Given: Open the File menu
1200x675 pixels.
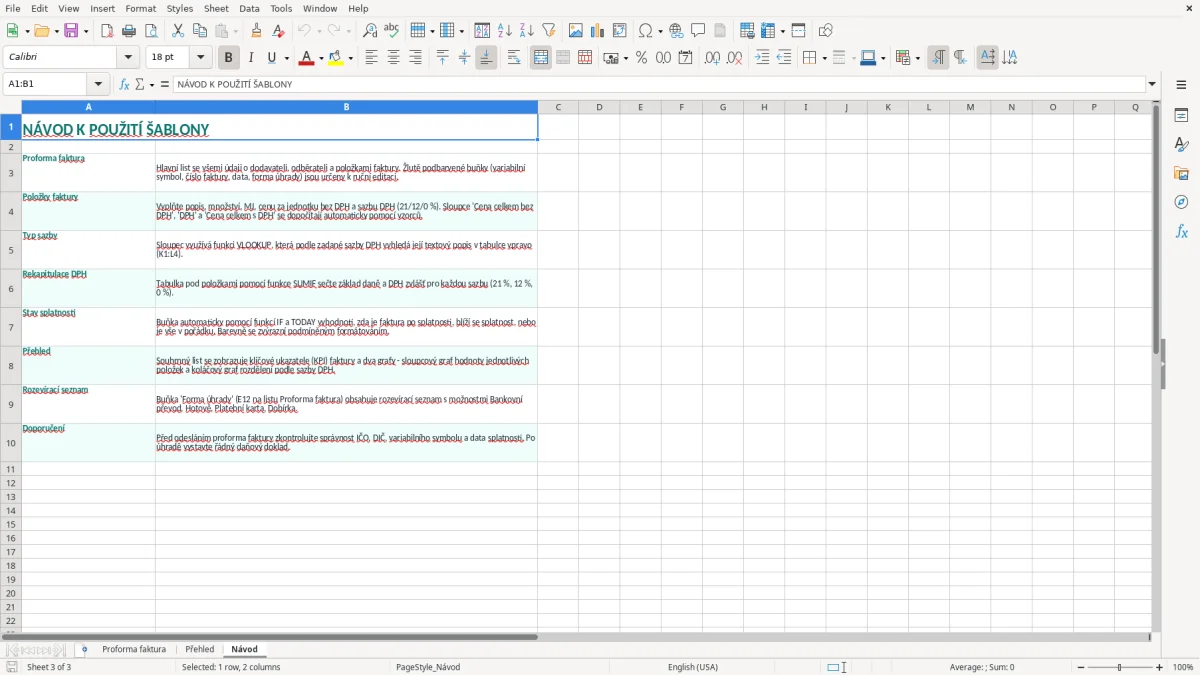Looking at the screenshot, I should [x=13, y=8].
